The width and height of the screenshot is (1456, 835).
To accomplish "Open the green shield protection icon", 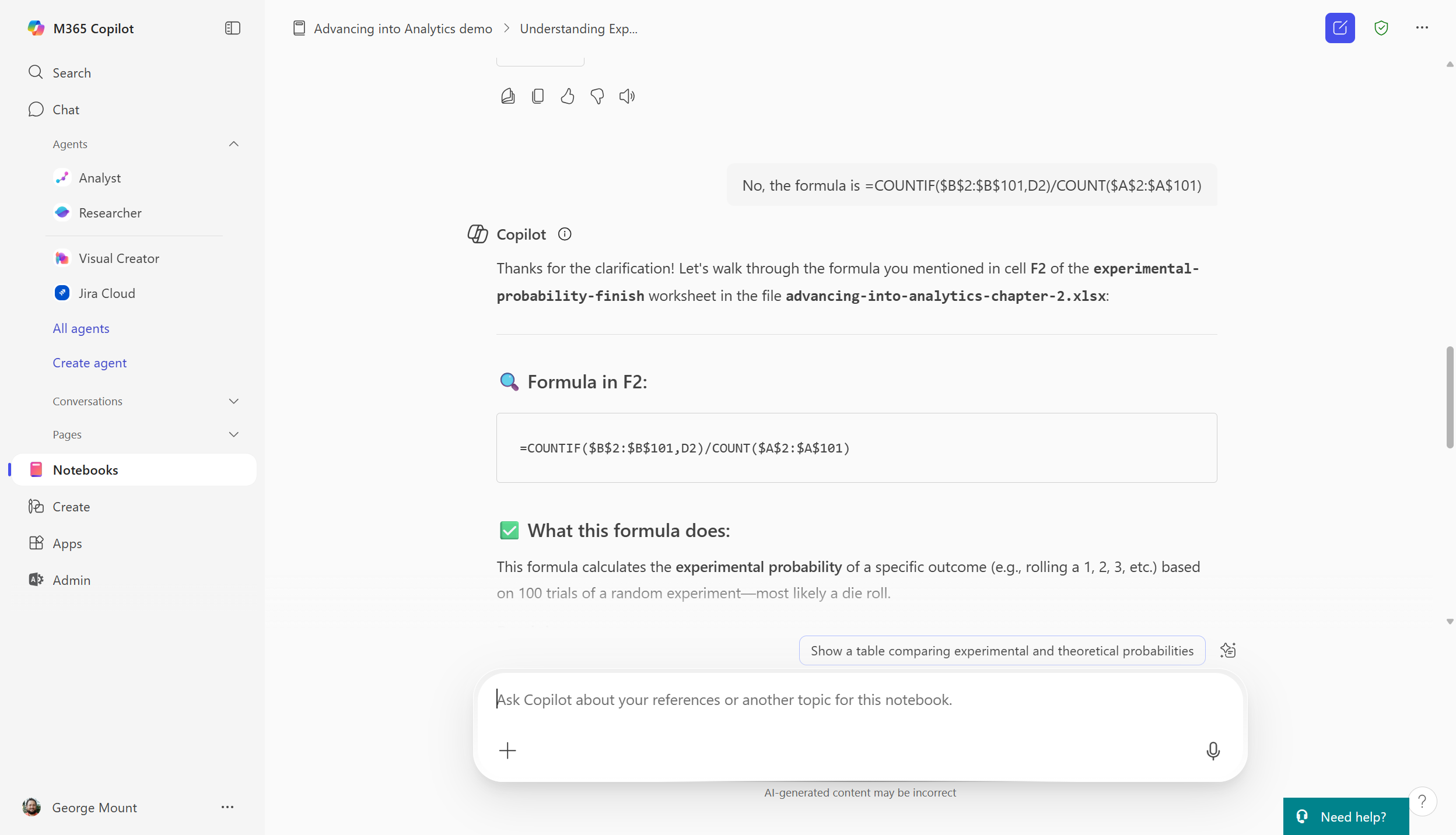I will click(1381, 28).
